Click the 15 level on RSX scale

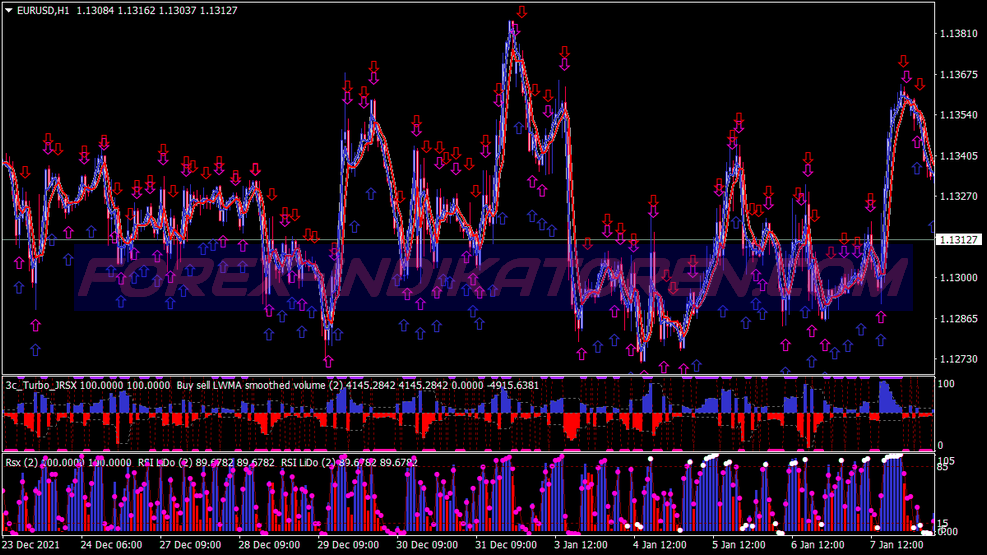(x=943, y=524)
